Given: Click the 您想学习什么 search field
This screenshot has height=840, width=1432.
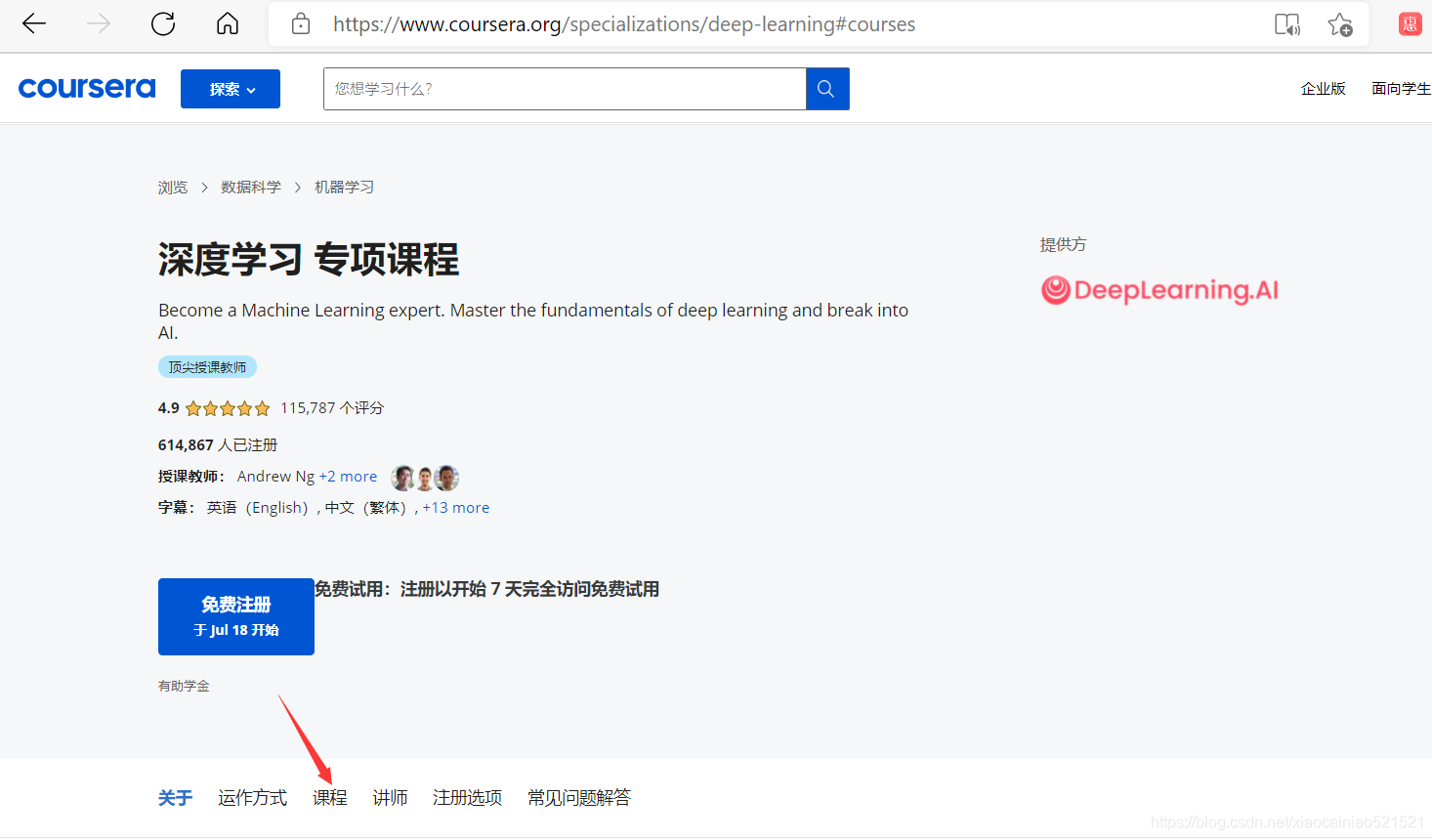Looking at the screenshot, I should coord(565,89).
